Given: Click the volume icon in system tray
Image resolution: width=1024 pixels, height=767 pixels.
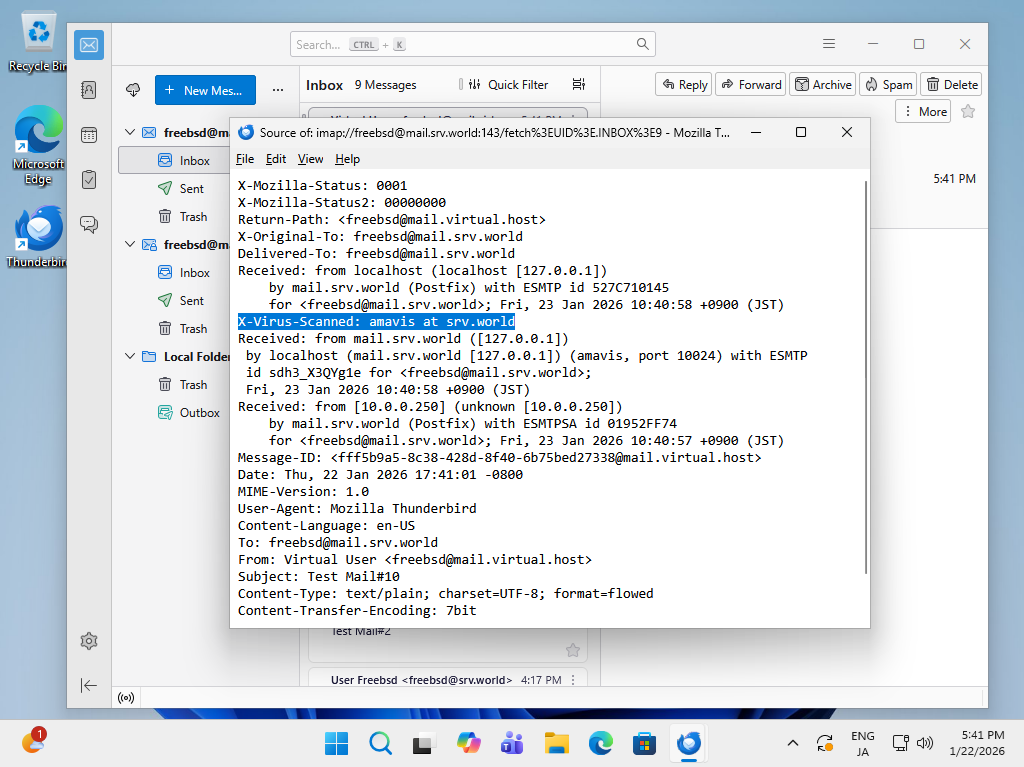Looking at the screenshot, I should 925,743.
